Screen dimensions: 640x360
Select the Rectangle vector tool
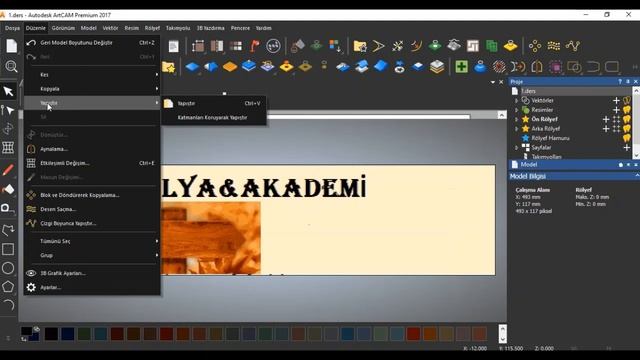coord(8,249)
